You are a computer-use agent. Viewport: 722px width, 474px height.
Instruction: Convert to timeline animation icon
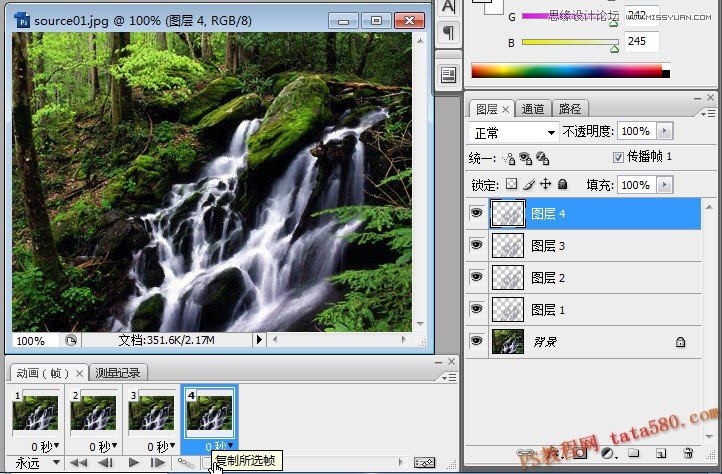424,462
